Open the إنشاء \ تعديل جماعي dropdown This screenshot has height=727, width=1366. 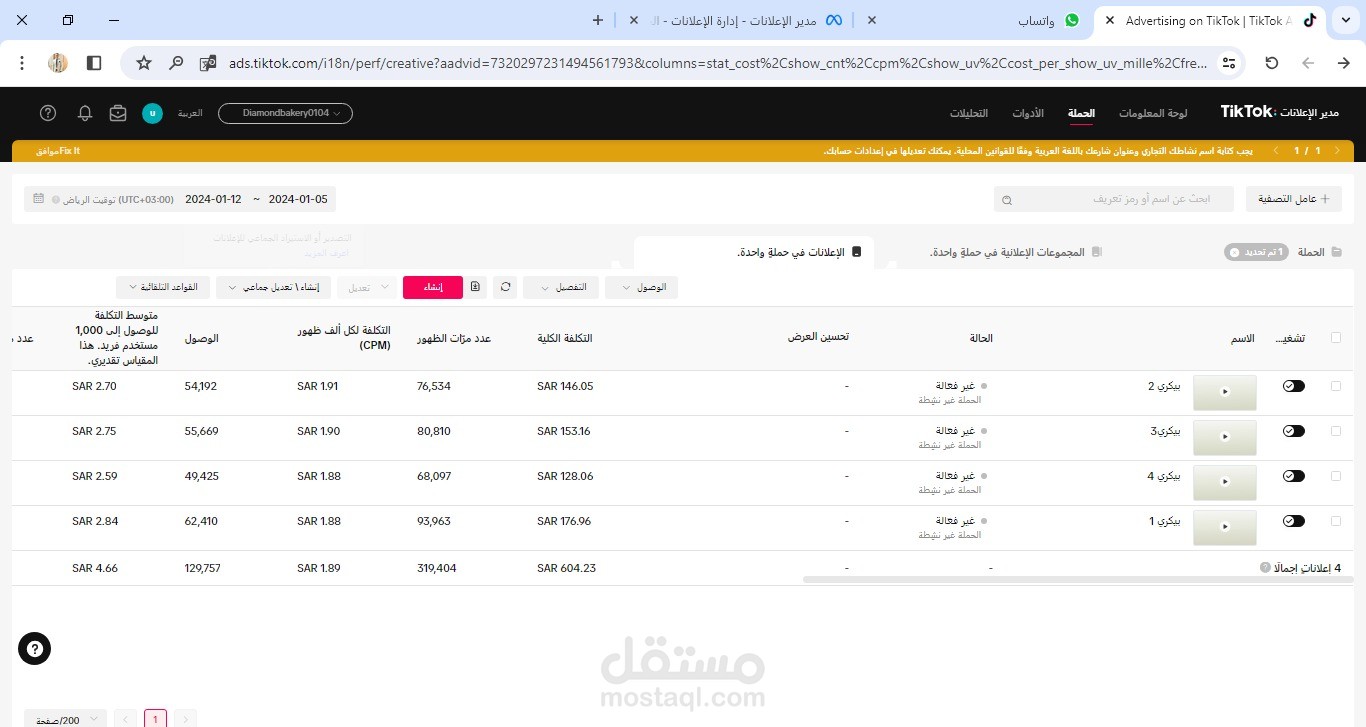coord(273,287)
